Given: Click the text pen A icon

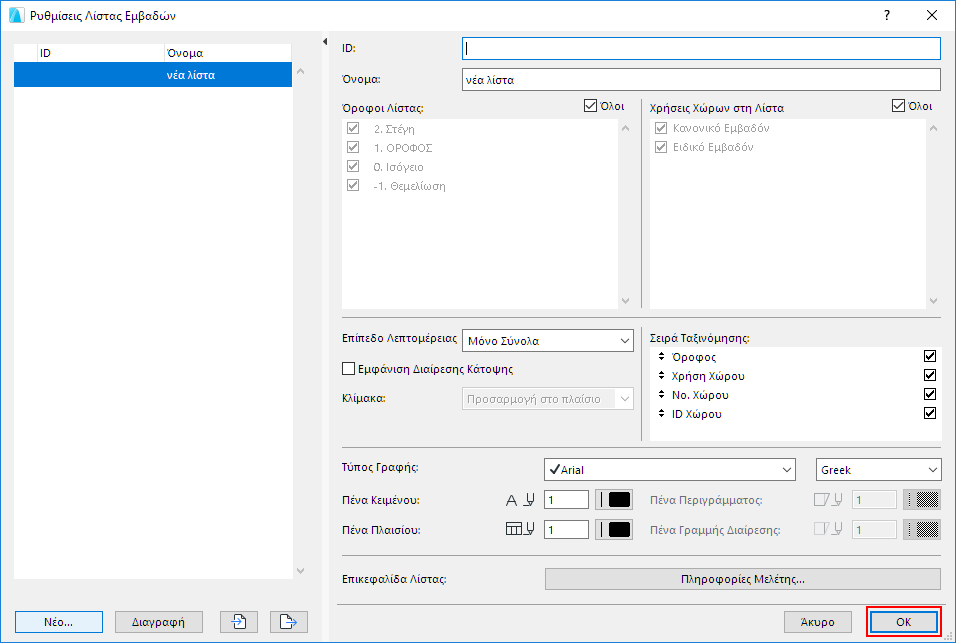Looking at the screenshot, I should click(511, 500).
